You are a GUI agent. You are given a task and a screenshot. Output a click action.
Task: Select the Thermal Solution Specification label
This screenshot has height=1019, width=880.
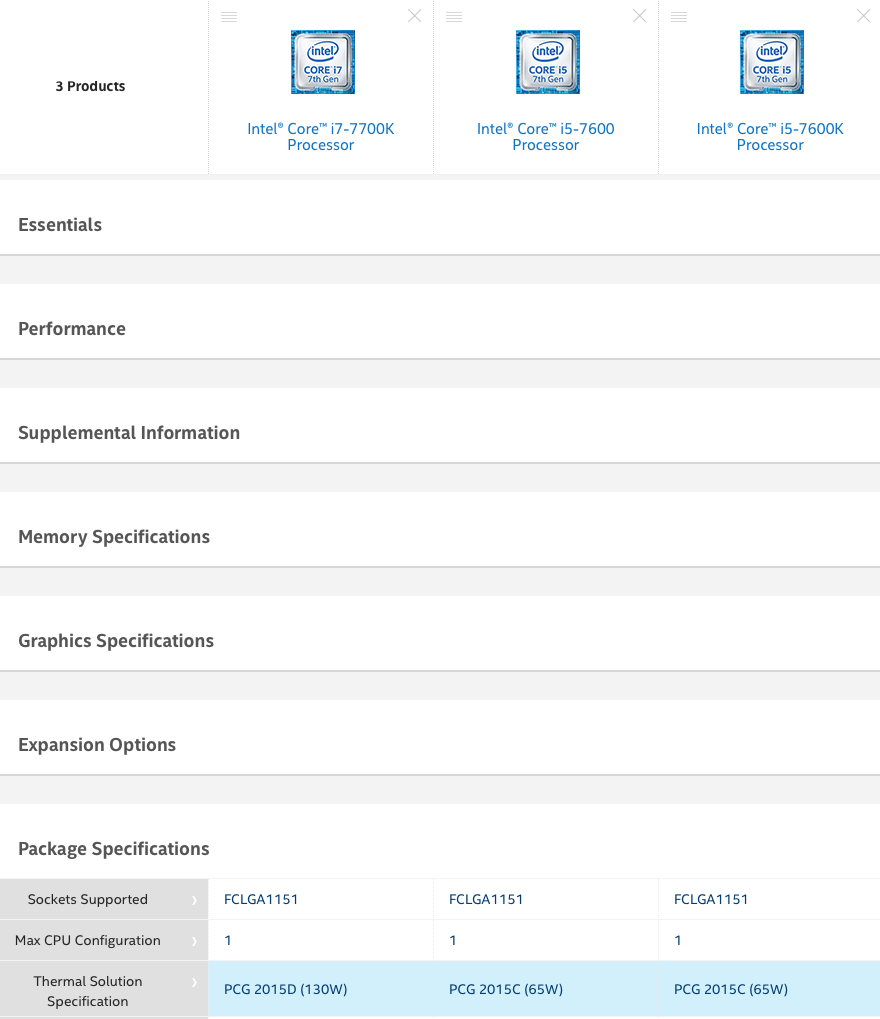[88, 991]
